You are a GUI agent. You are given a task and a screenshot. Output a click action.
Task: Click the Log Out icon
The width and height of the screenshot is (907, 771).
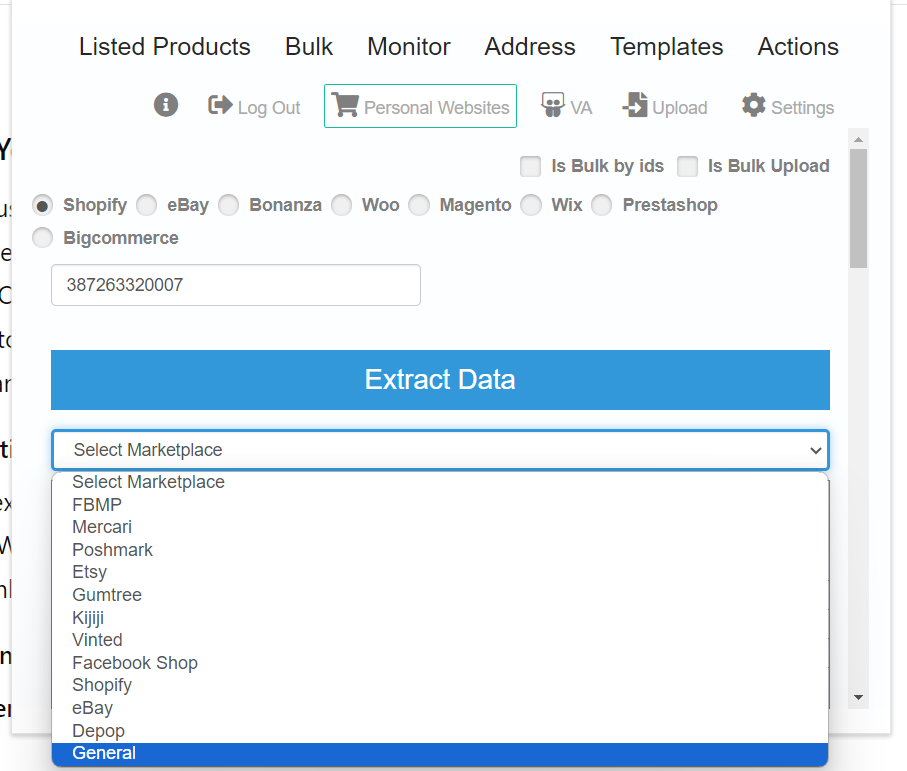[x=220, y=105]
